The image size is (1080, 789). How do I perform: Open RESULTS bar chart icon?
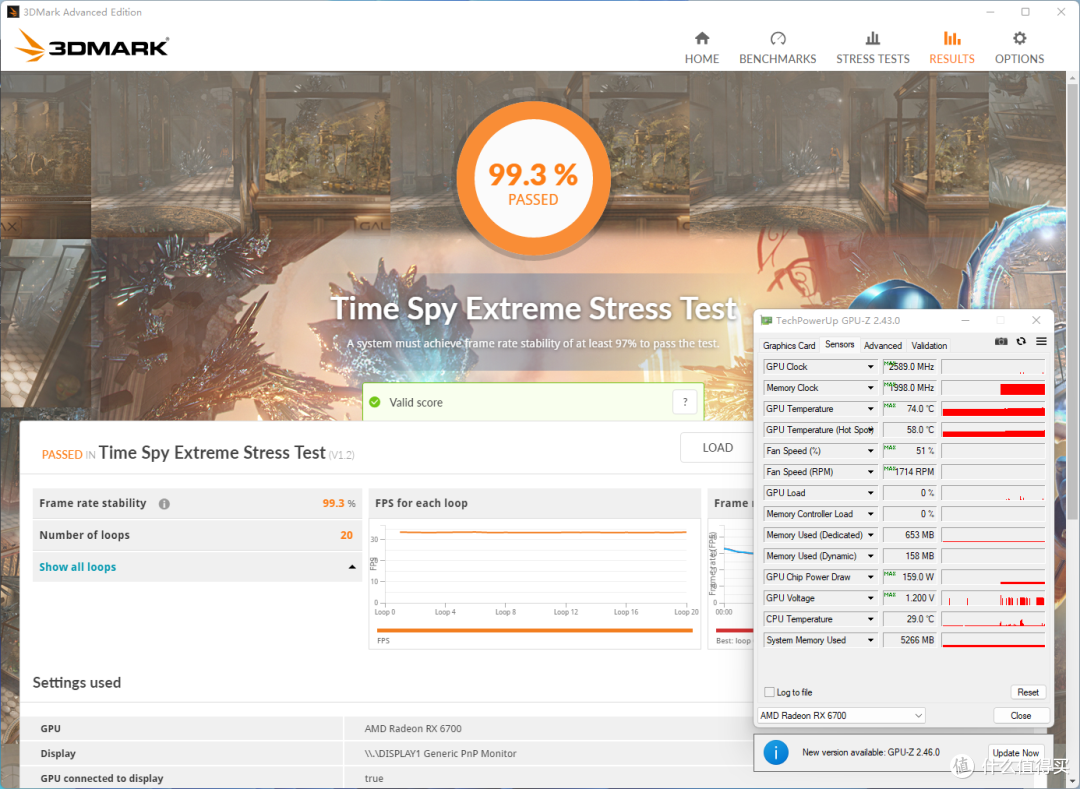pyautogui.click(x=952, y=38)
